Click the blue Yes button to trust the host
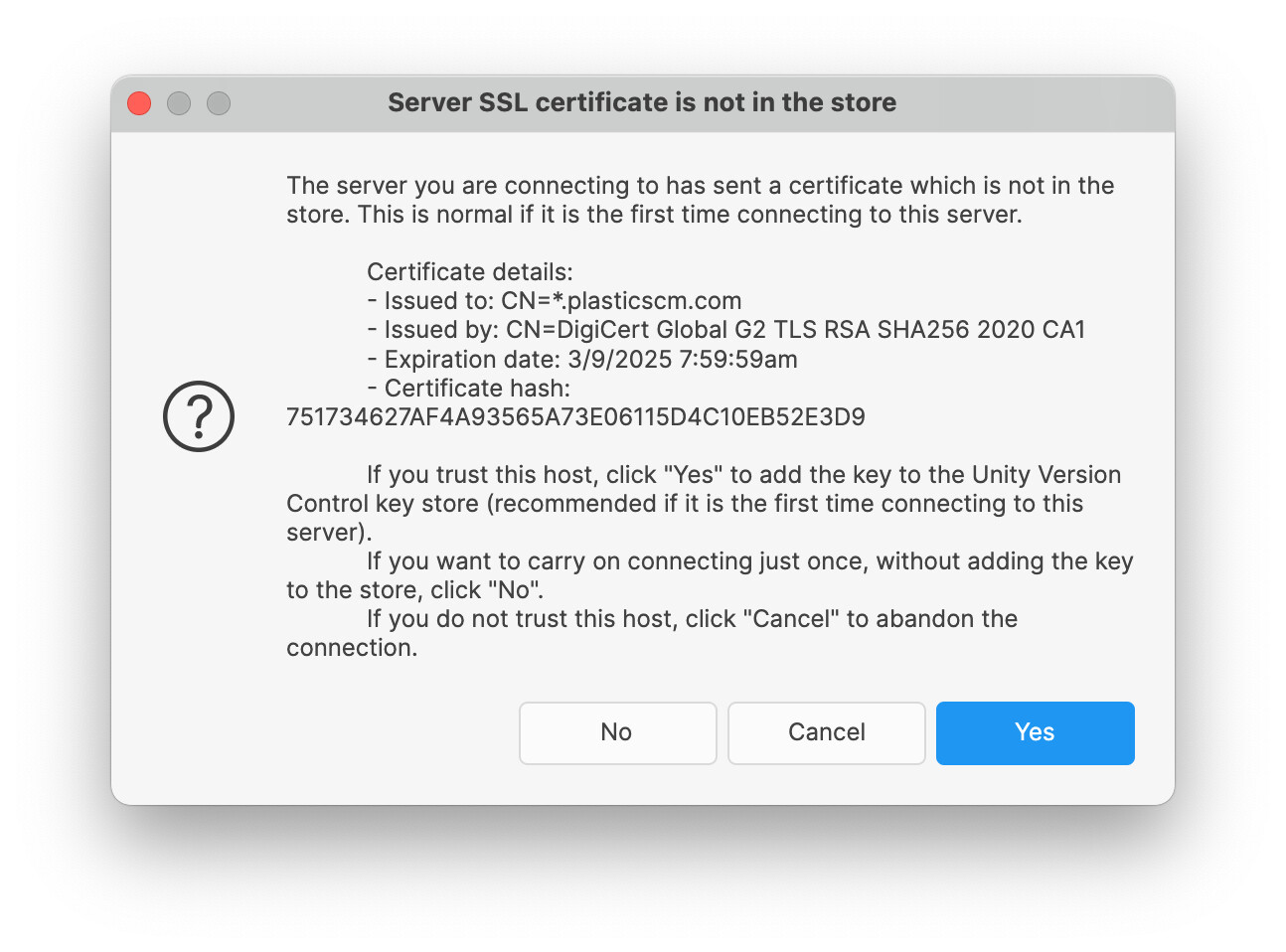 coord(1035,732)
